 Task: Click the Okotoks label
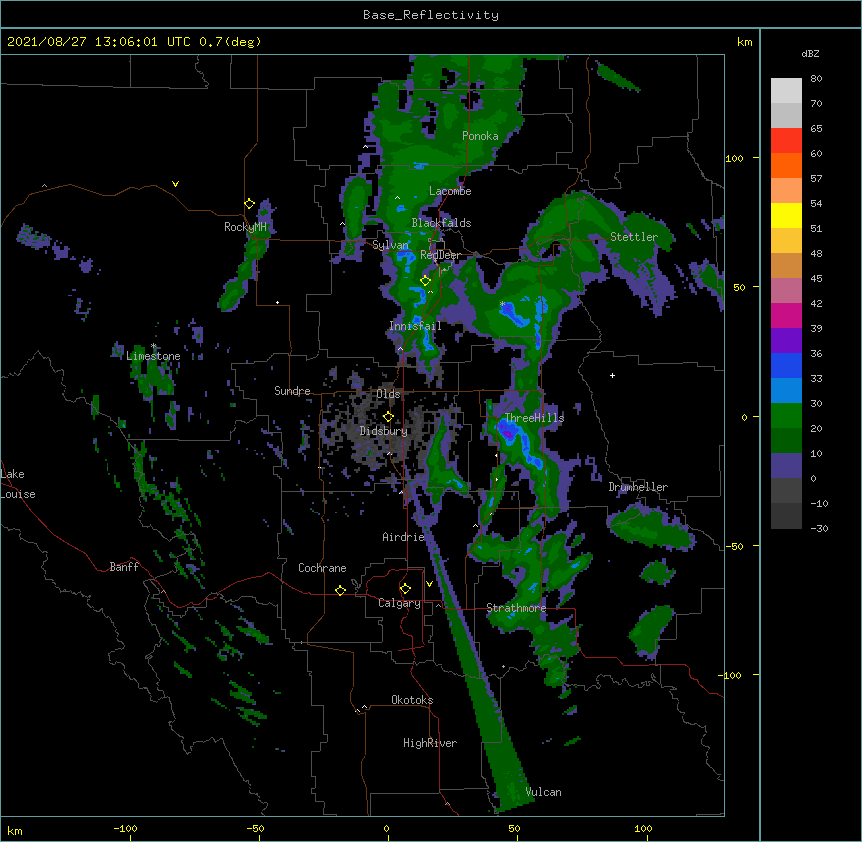coord(412,700)
